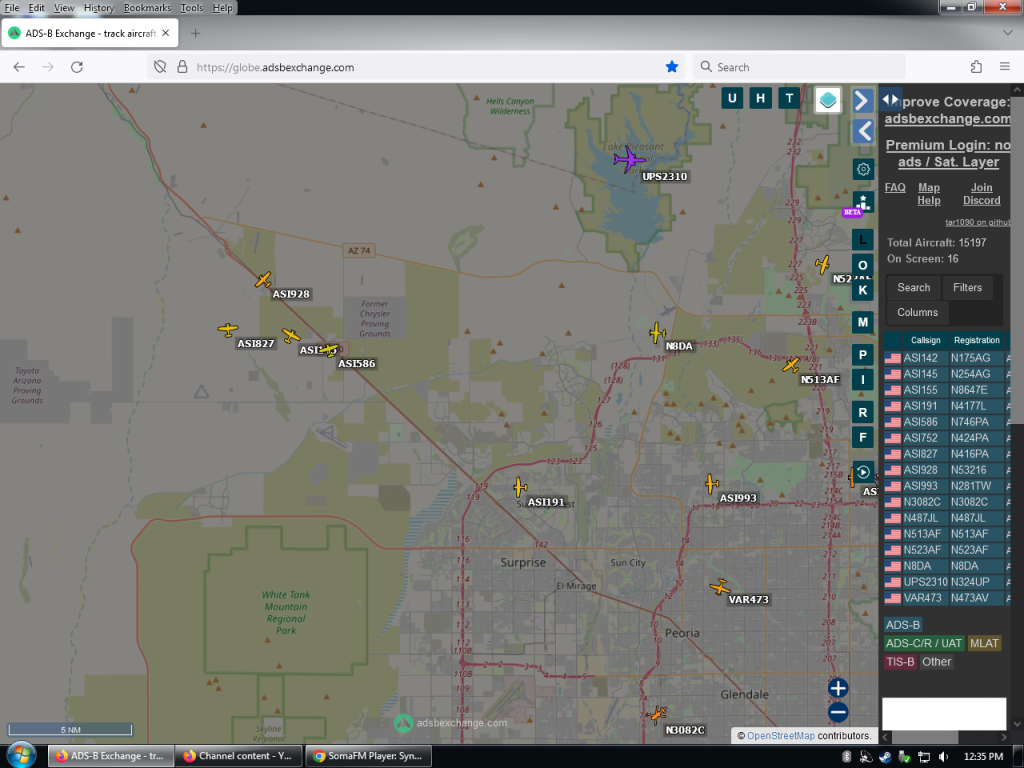Screen dimensions: 1024x768
Task: Switch to SomaFM Player taskbar window
Action: 368,756
